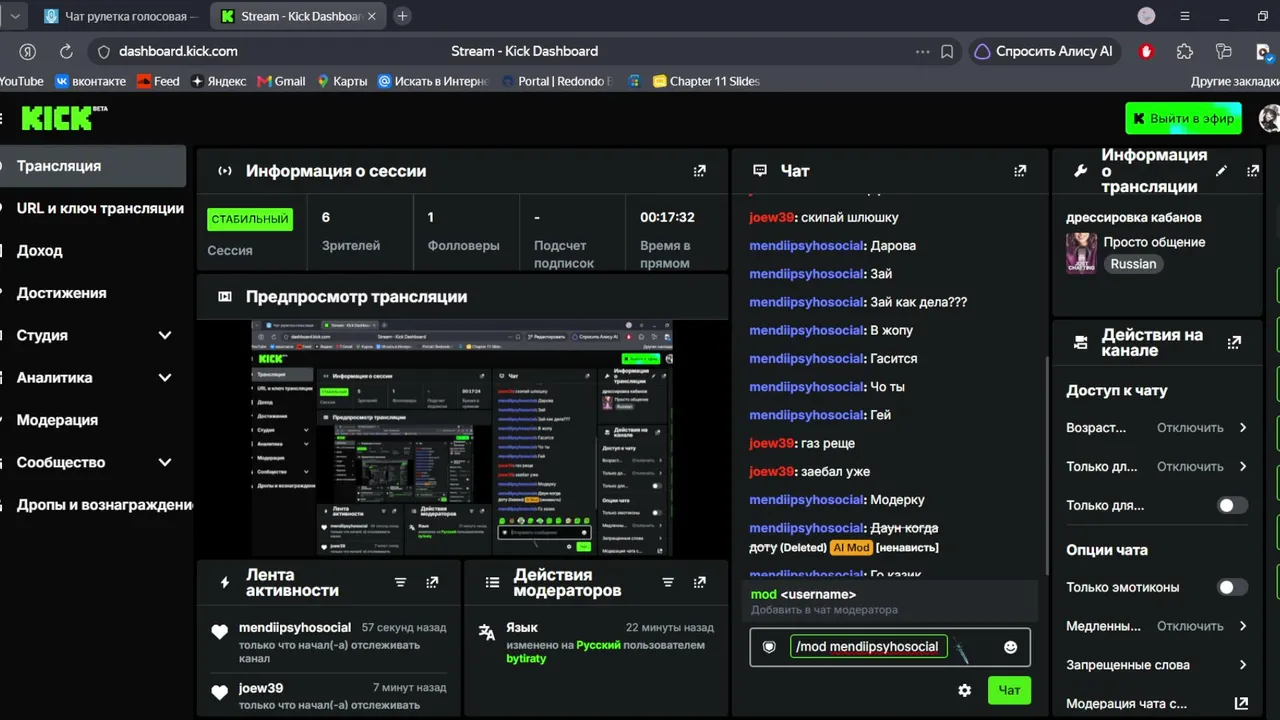Open the browser tab list dropdown
Image resolution: width=1280 pixels, height=720 pixels.
tap(13, 16)
